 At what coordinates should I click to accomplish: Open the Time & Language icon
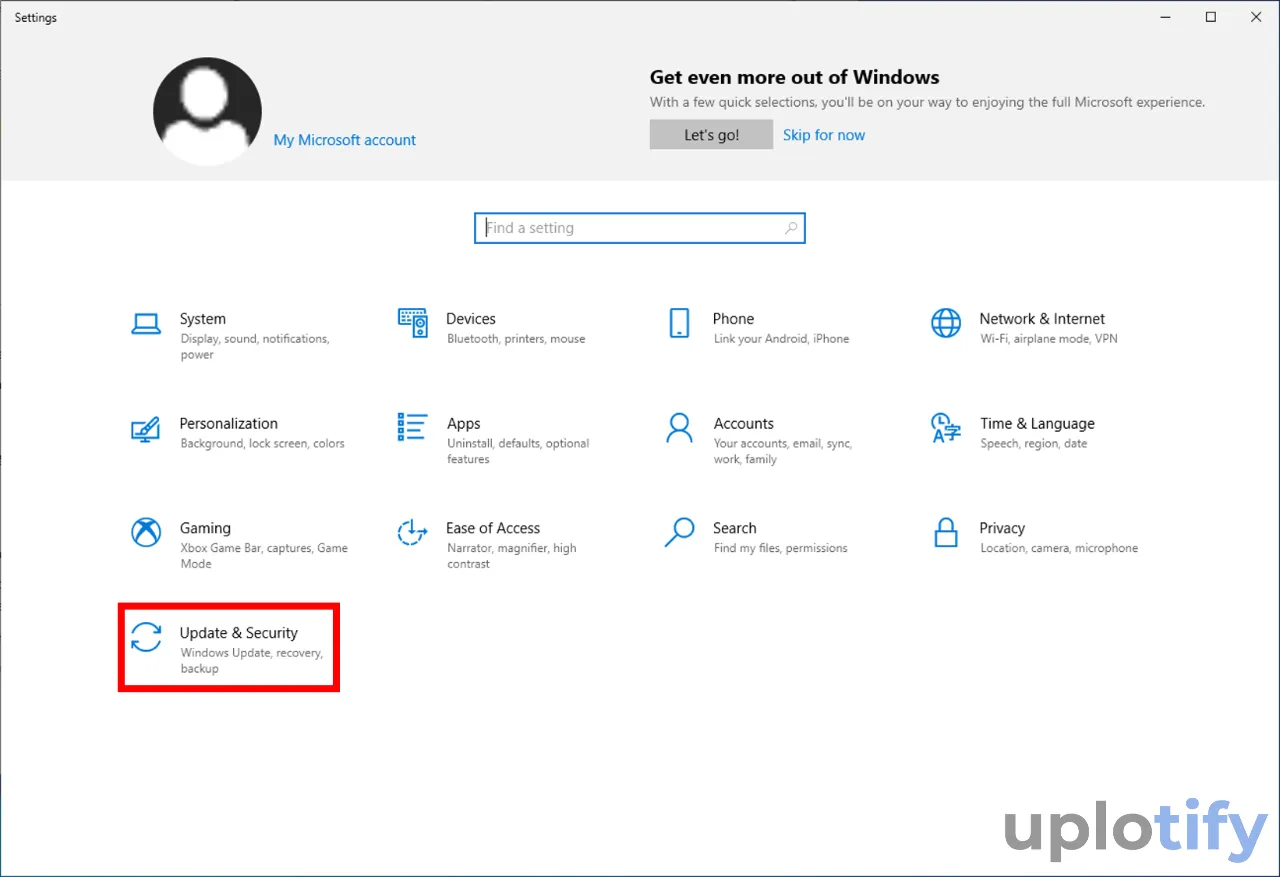coord(945,428)
